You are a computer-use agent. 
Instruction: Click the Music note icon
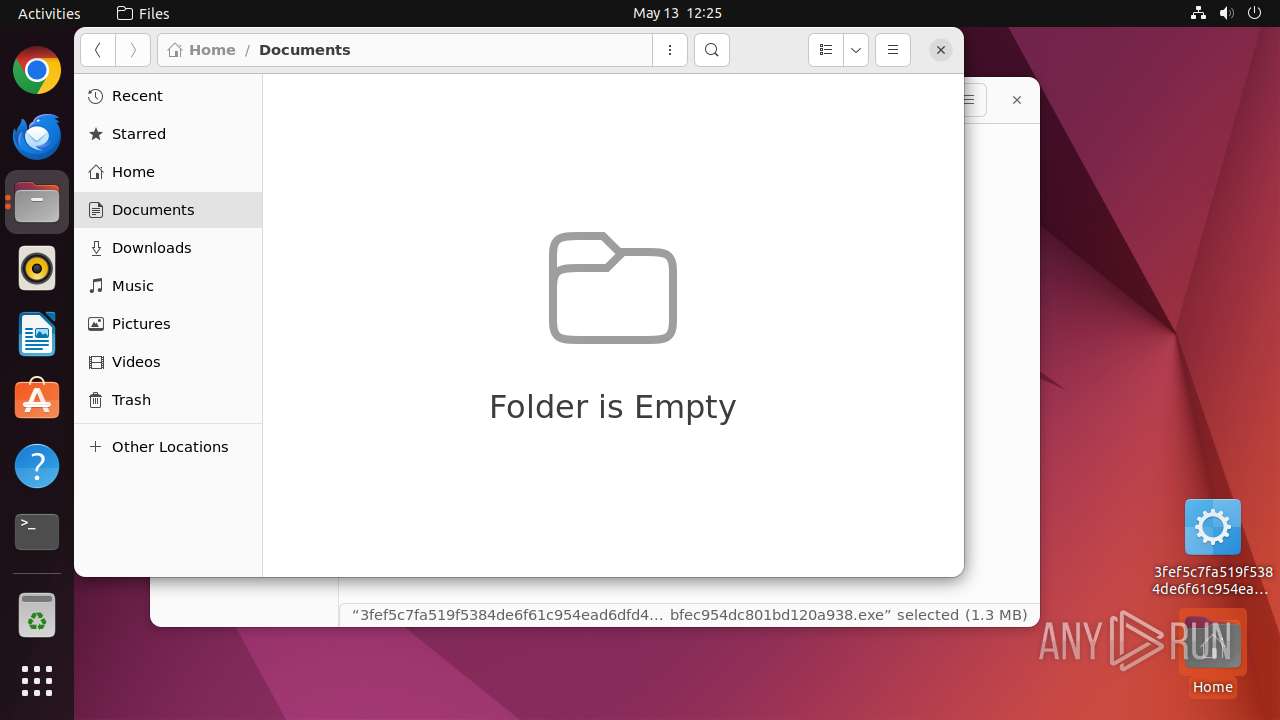[x=96, y=286]
